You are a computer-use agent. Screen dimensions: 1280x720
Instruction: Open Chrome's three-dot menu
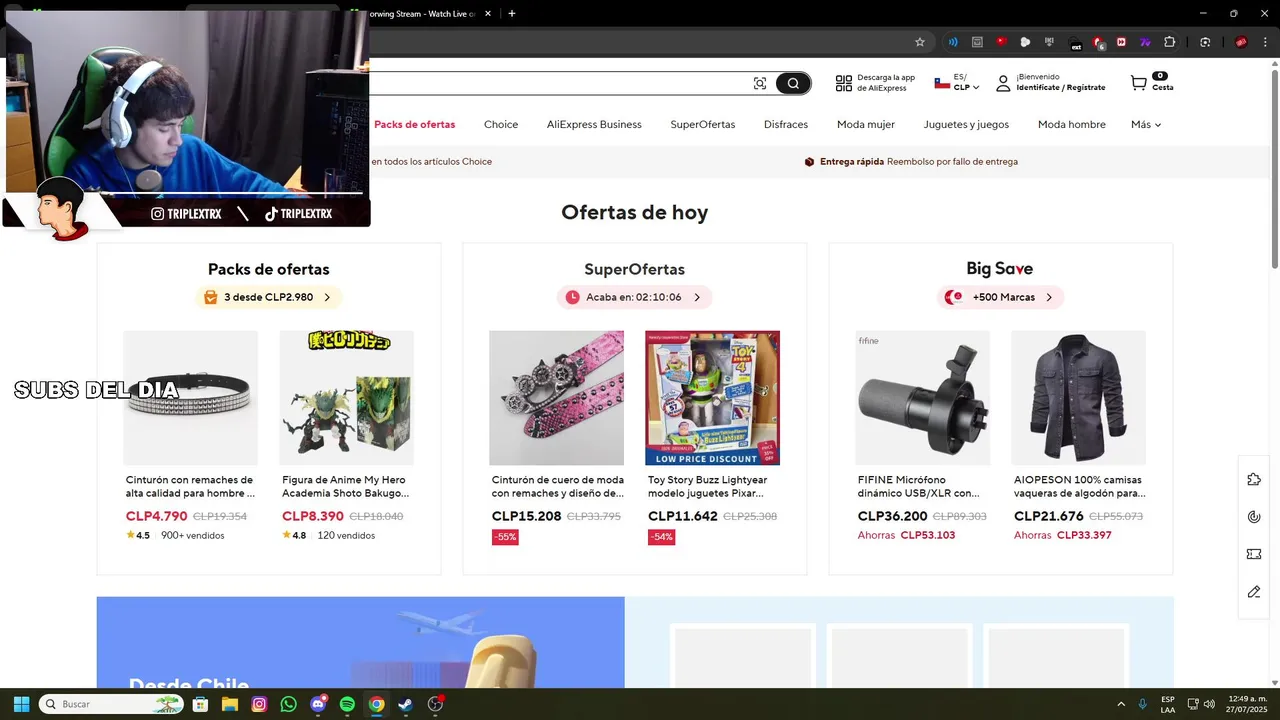[1263, 42]
